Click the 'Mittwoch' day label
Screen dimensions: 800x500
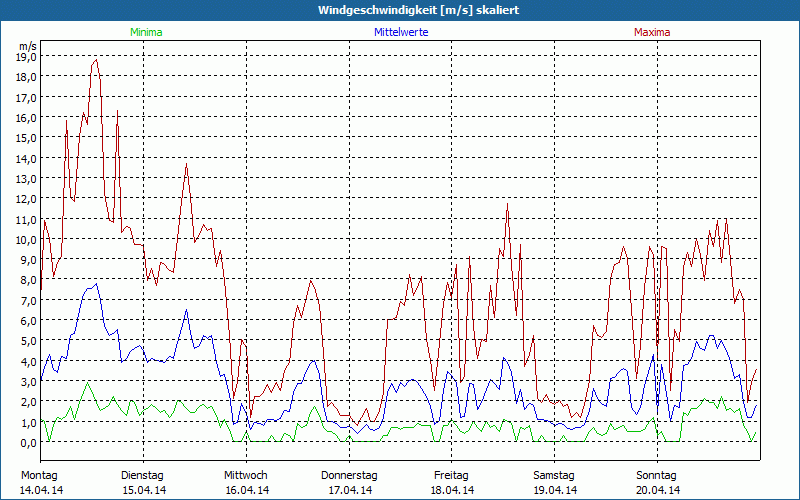(x=246, y=476)
